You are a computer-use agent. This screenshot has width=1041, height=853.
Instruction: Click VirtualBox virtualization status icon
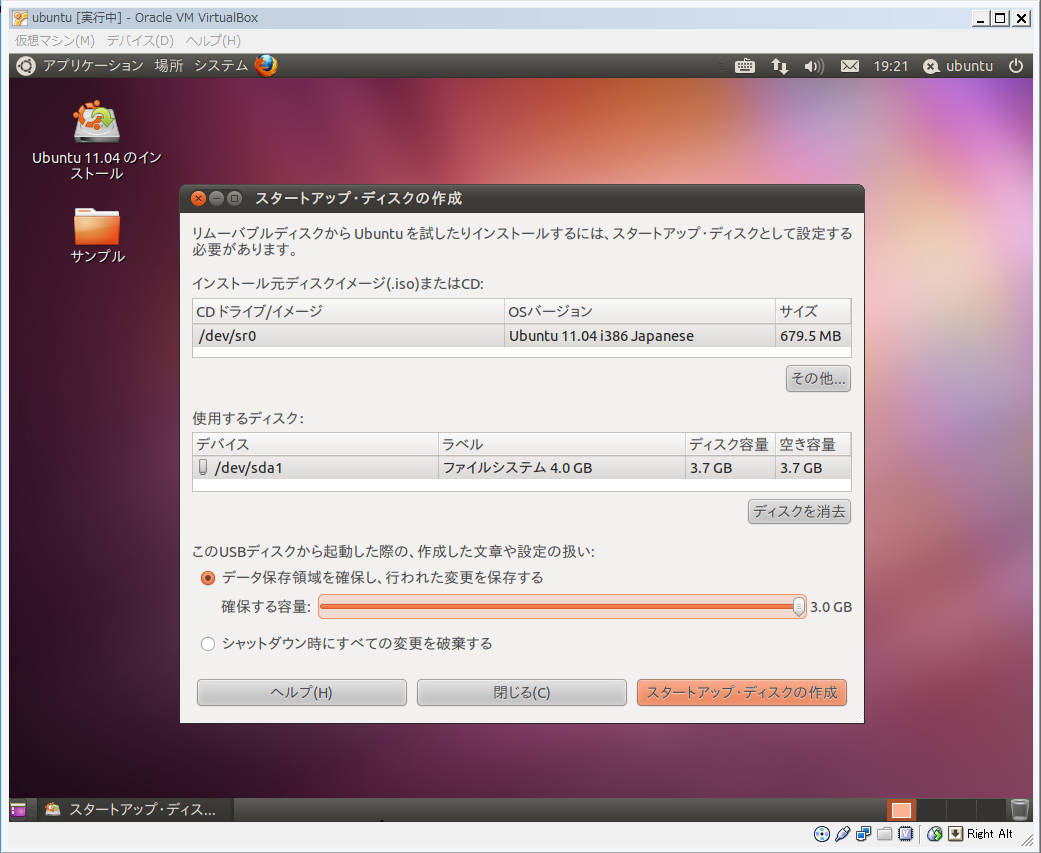906,834
